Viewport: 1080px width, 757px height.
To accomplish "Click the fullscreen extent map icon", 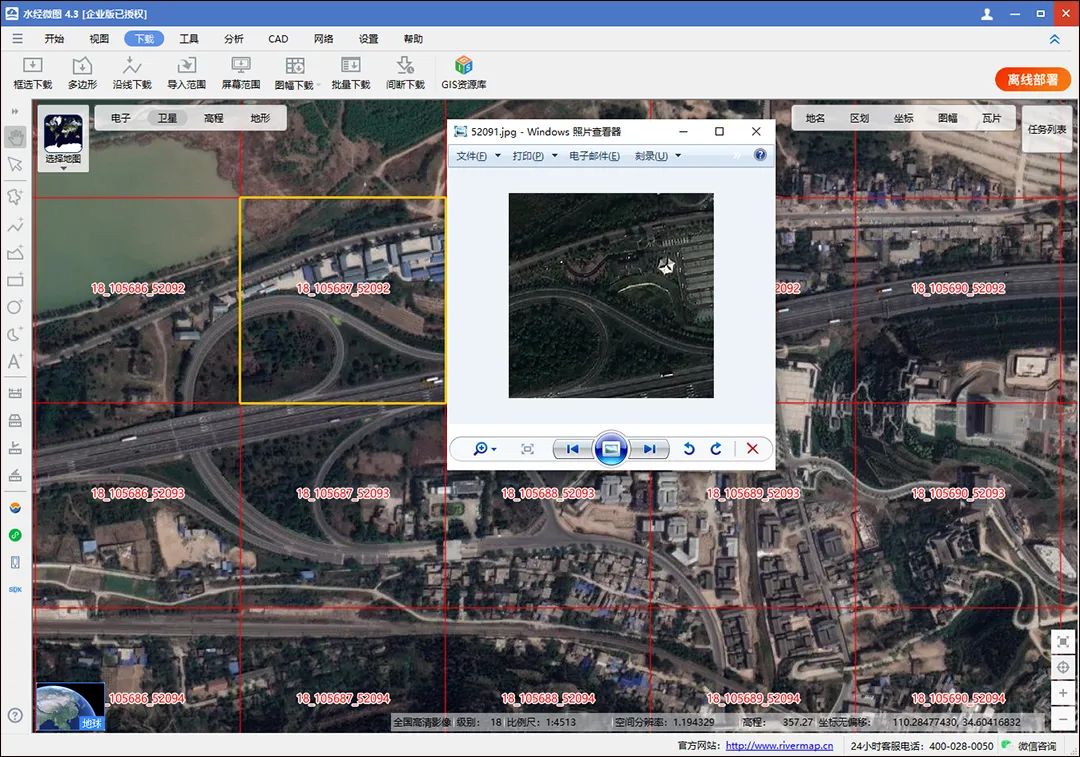I will click(1063, 642).
